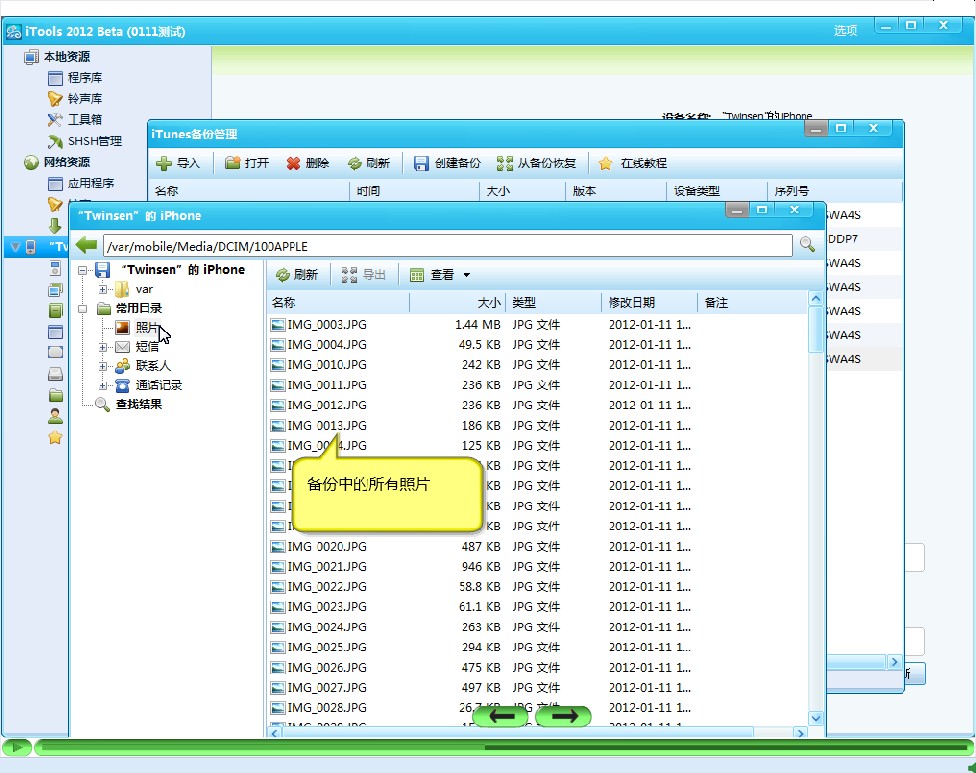The width and height of the screenshot is (976, 773).
Task: Open 在线教程 online tutorial
Action: [x=633, y=163]
